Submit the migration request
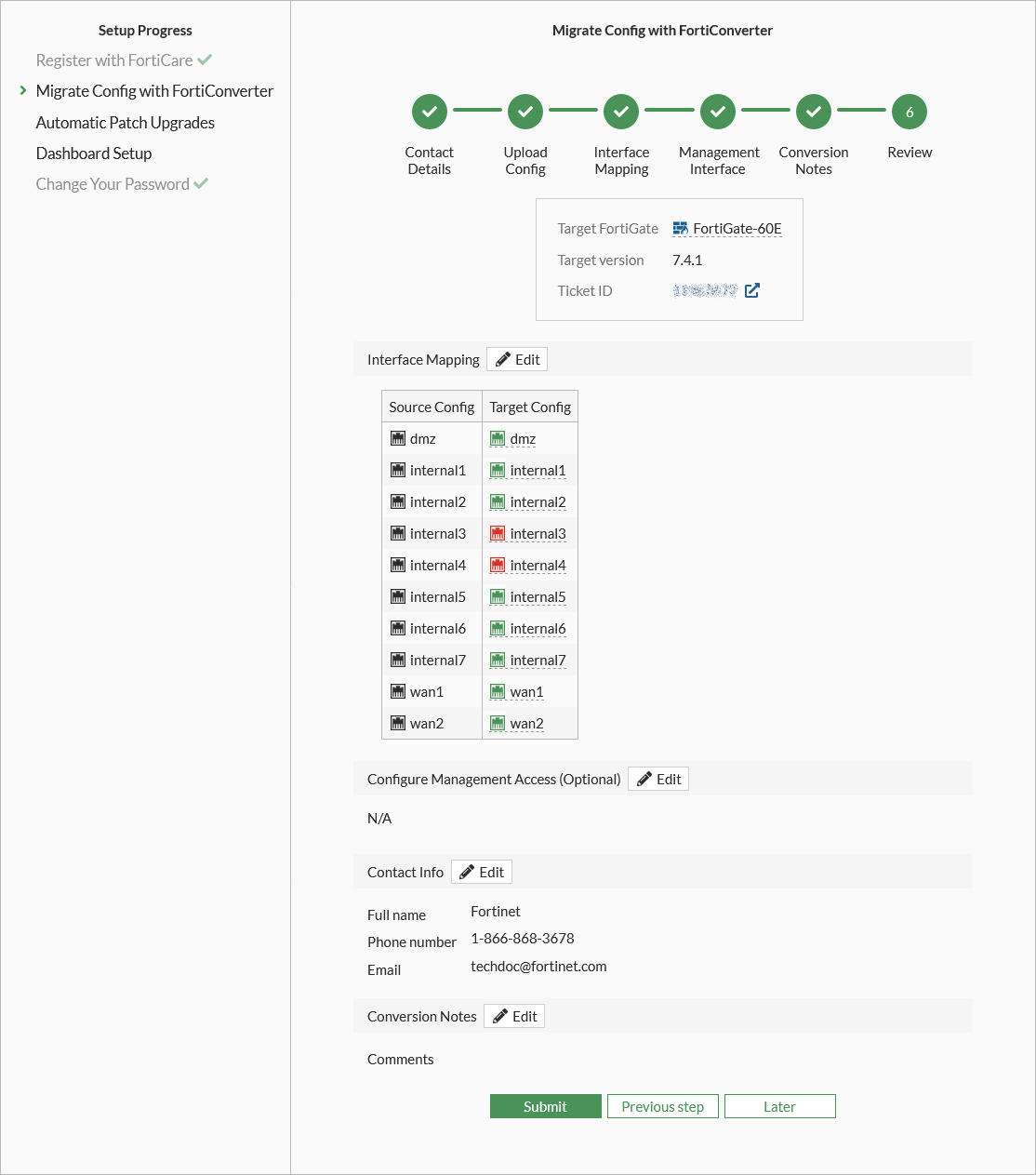 [545, 1107]
